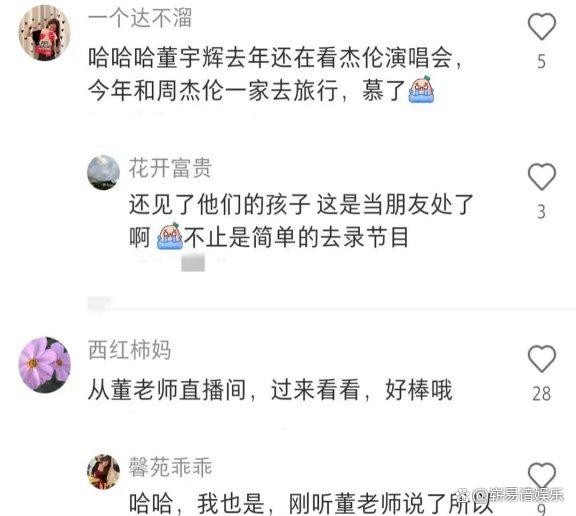The image size is (576, 516).
Task: Open 一个达不溜's profile avatar
Action: (44, 33)
